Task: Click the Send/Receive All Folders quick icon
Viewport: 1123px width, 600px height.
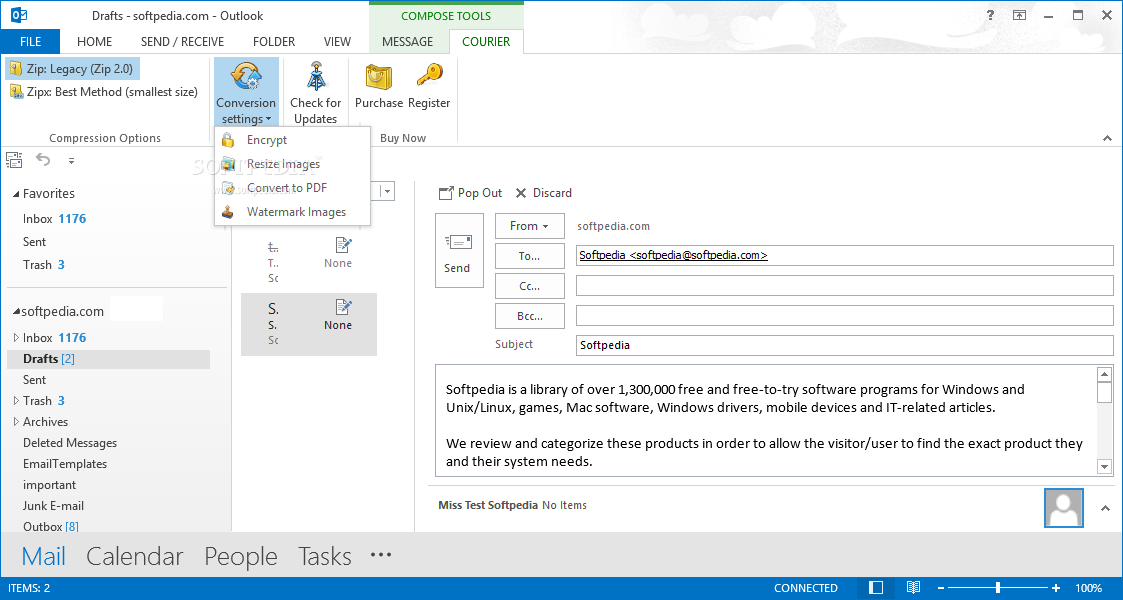Action: point(14,160)
